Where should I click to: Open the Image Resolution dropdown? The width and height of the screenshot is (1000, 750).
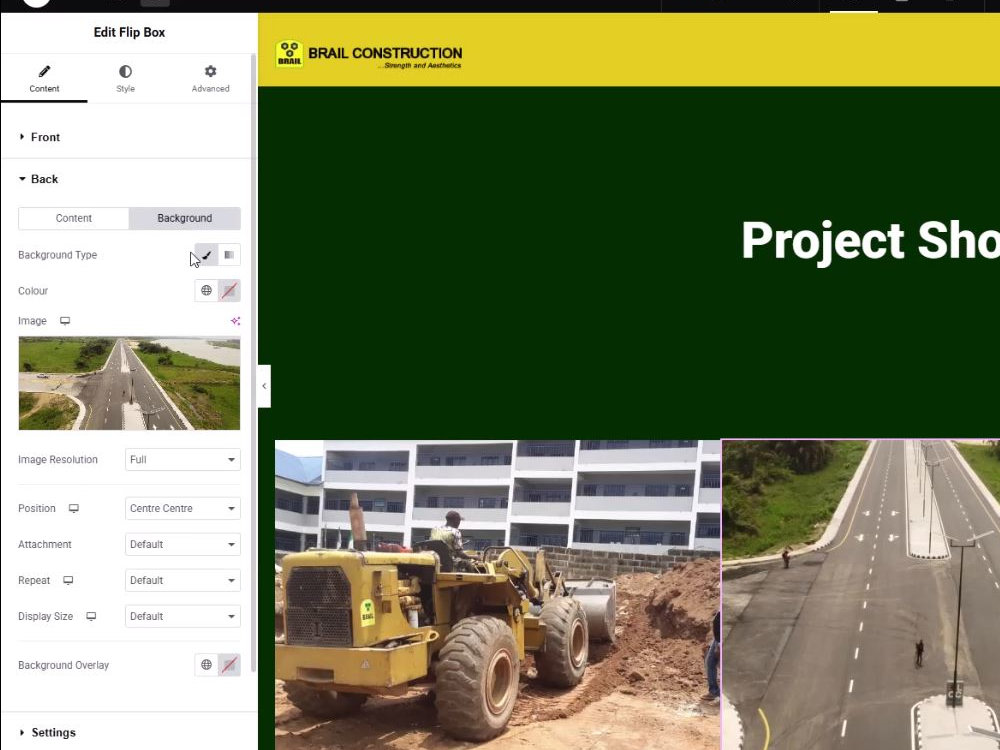pos(182,460)
